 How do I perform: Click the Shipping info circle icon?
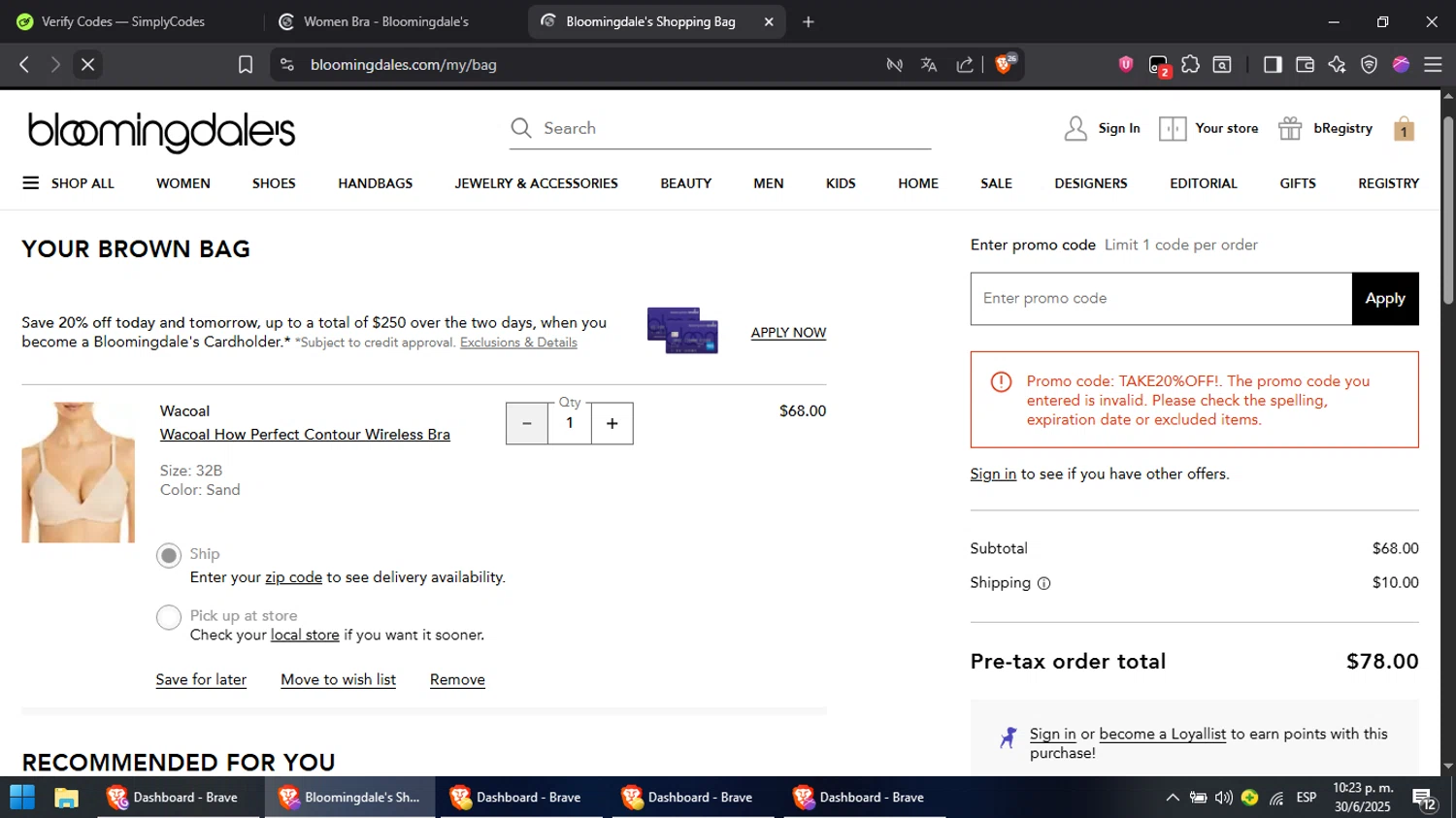tap(1044, 583)
